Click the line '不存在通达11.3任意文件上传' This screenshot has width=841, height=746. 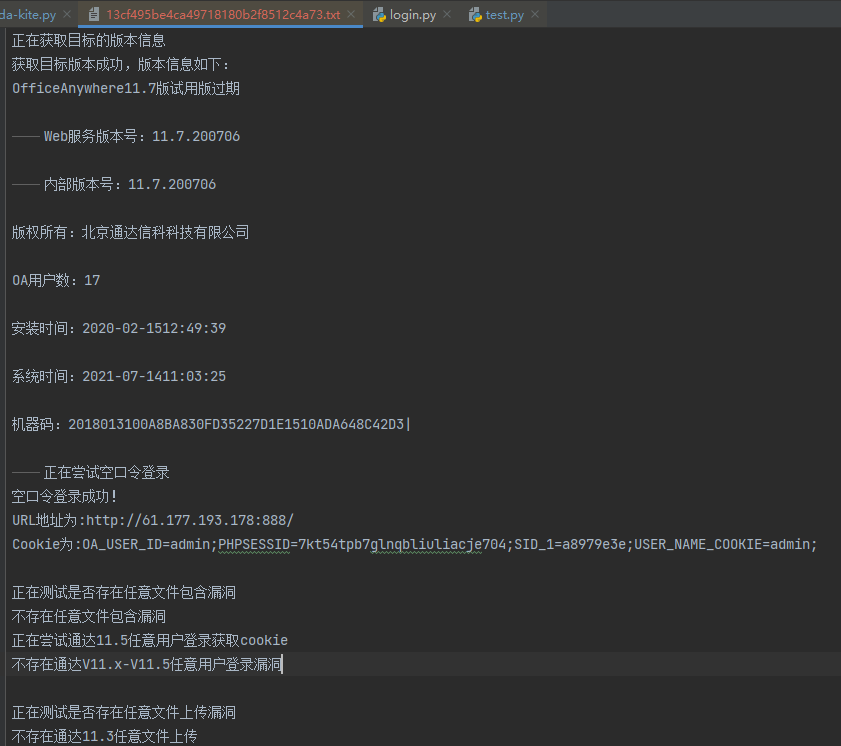tap(104, 736)
